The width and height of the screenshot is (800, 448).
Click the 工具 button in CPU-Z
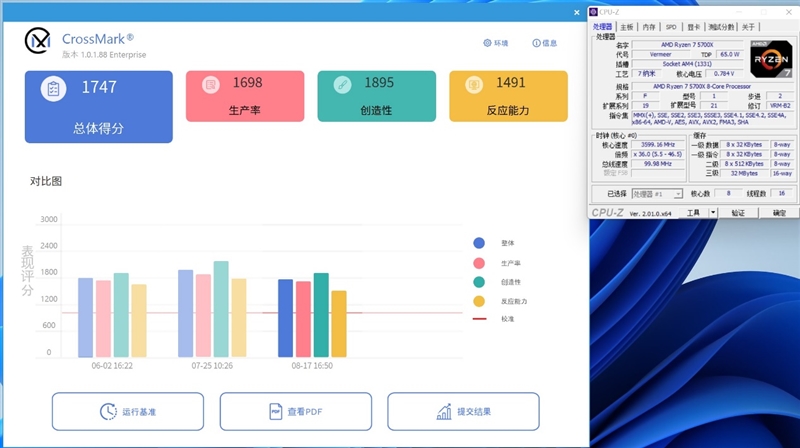tap(693, 213)
